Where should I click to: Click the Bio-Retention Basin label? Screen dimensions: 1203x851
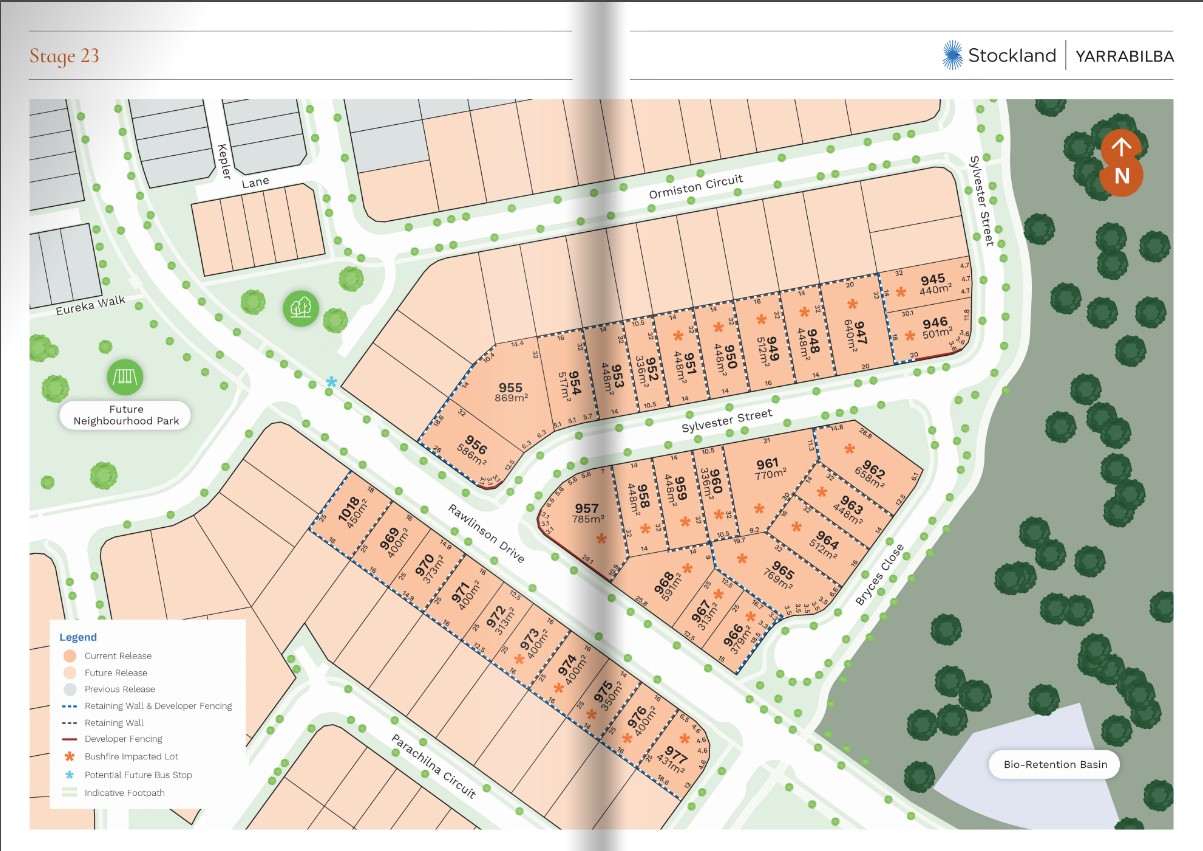[x=1054, y=766]
